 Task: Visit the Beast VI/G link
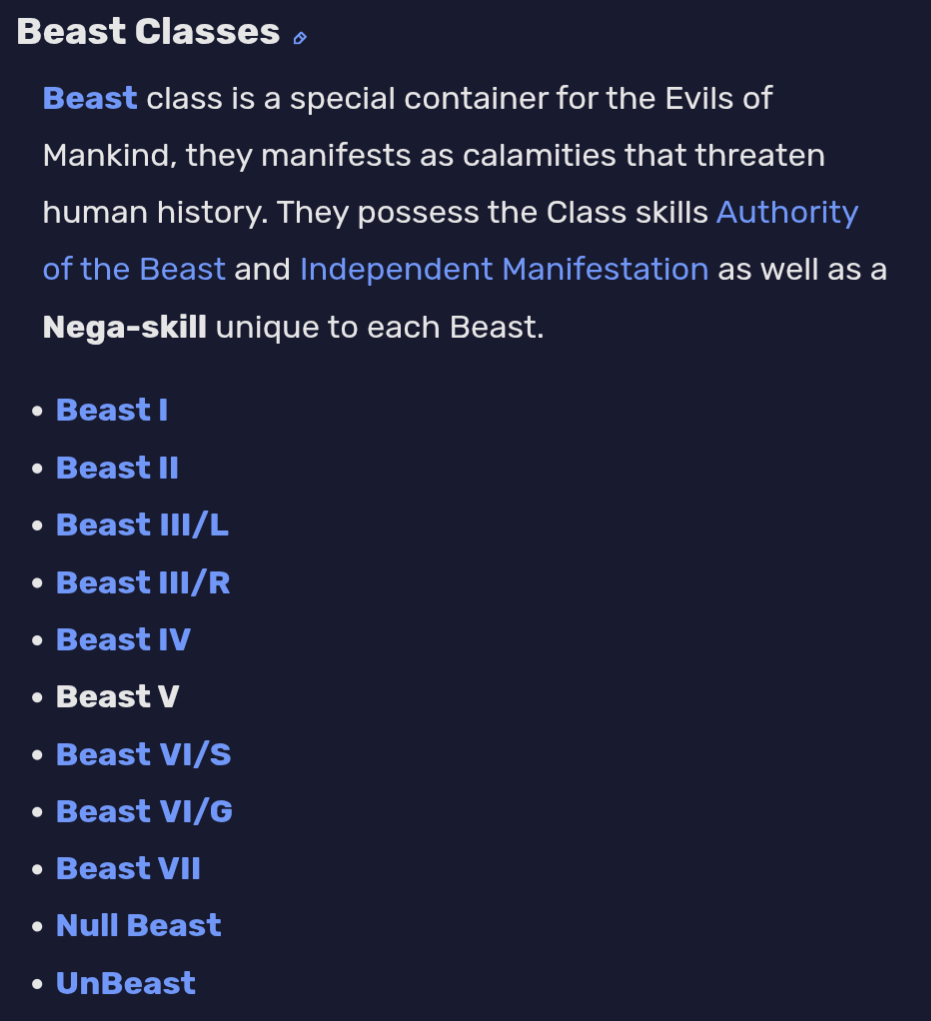click(145, 811)
